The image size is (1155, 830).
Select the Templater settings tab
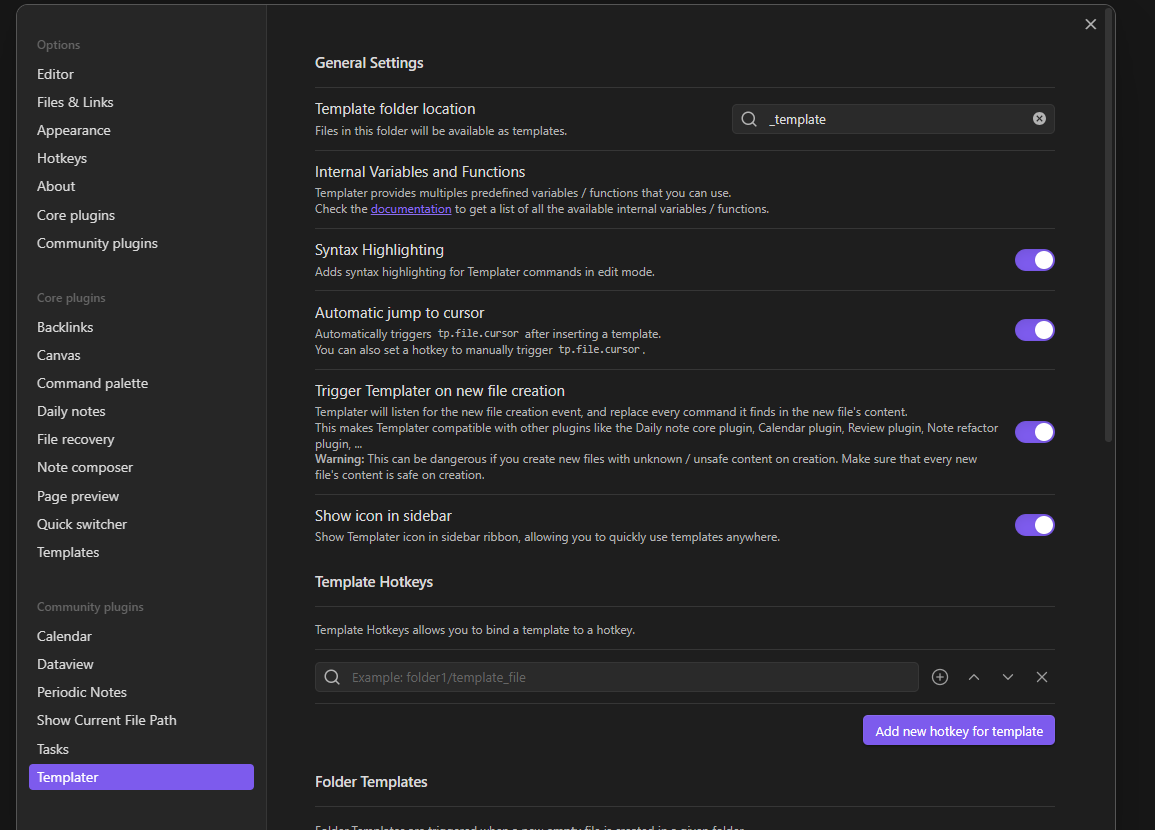pos(141,777)
